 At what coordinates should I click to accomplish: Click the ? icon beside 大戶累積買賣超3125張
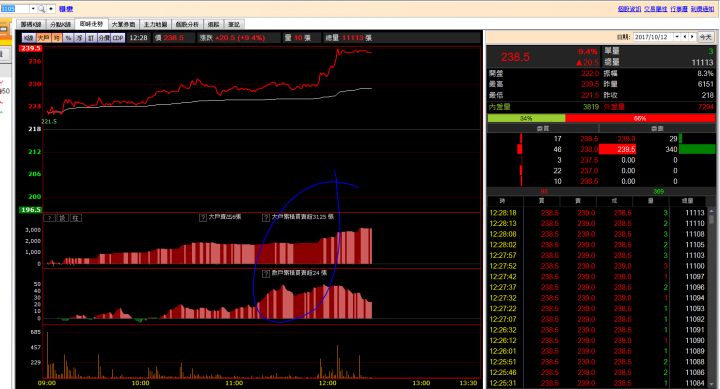[x=266, y=218]
